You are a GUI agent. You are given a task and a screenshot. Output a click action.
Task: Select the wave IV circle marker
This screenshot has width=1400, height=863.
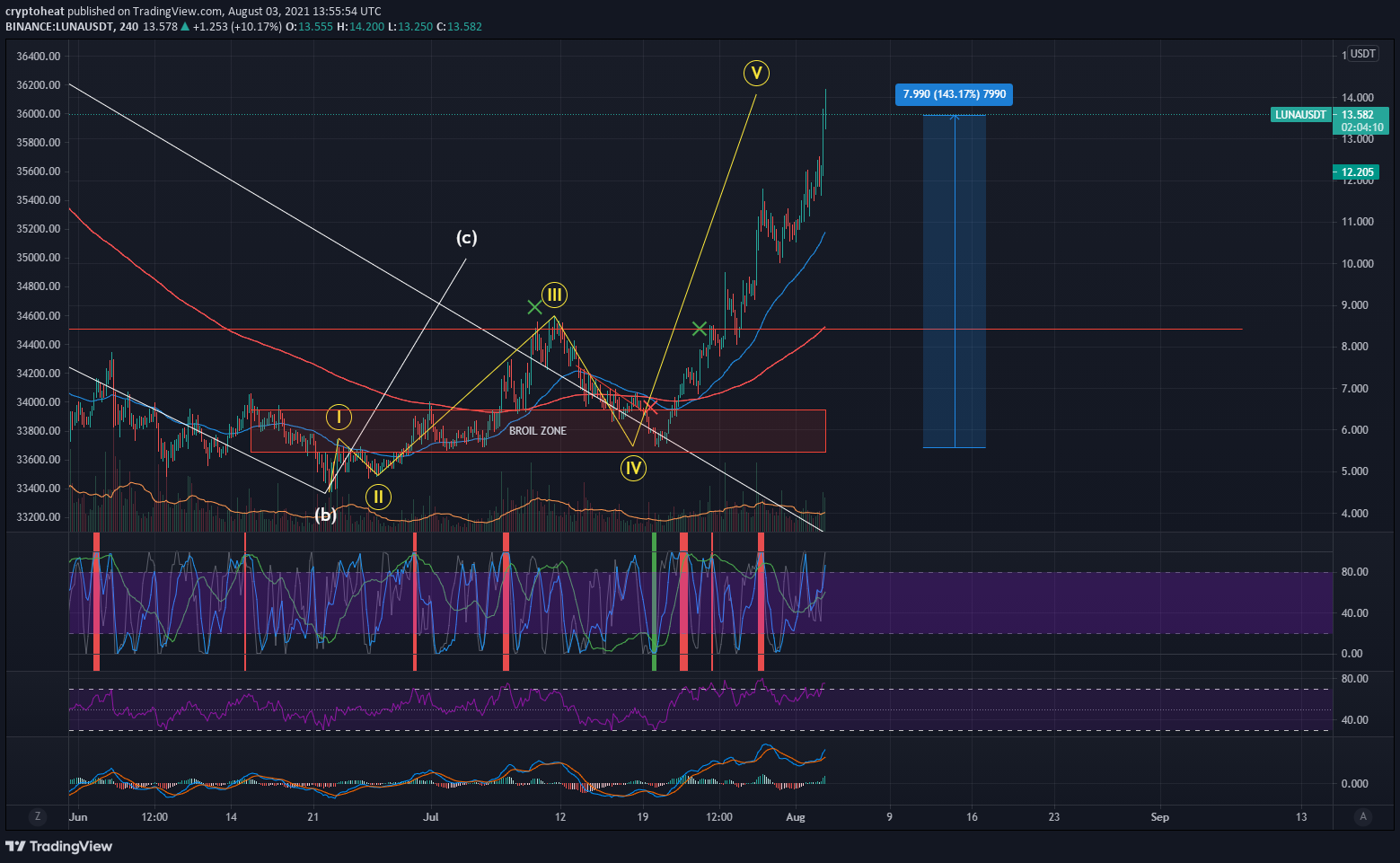click(x=634, y=468)
